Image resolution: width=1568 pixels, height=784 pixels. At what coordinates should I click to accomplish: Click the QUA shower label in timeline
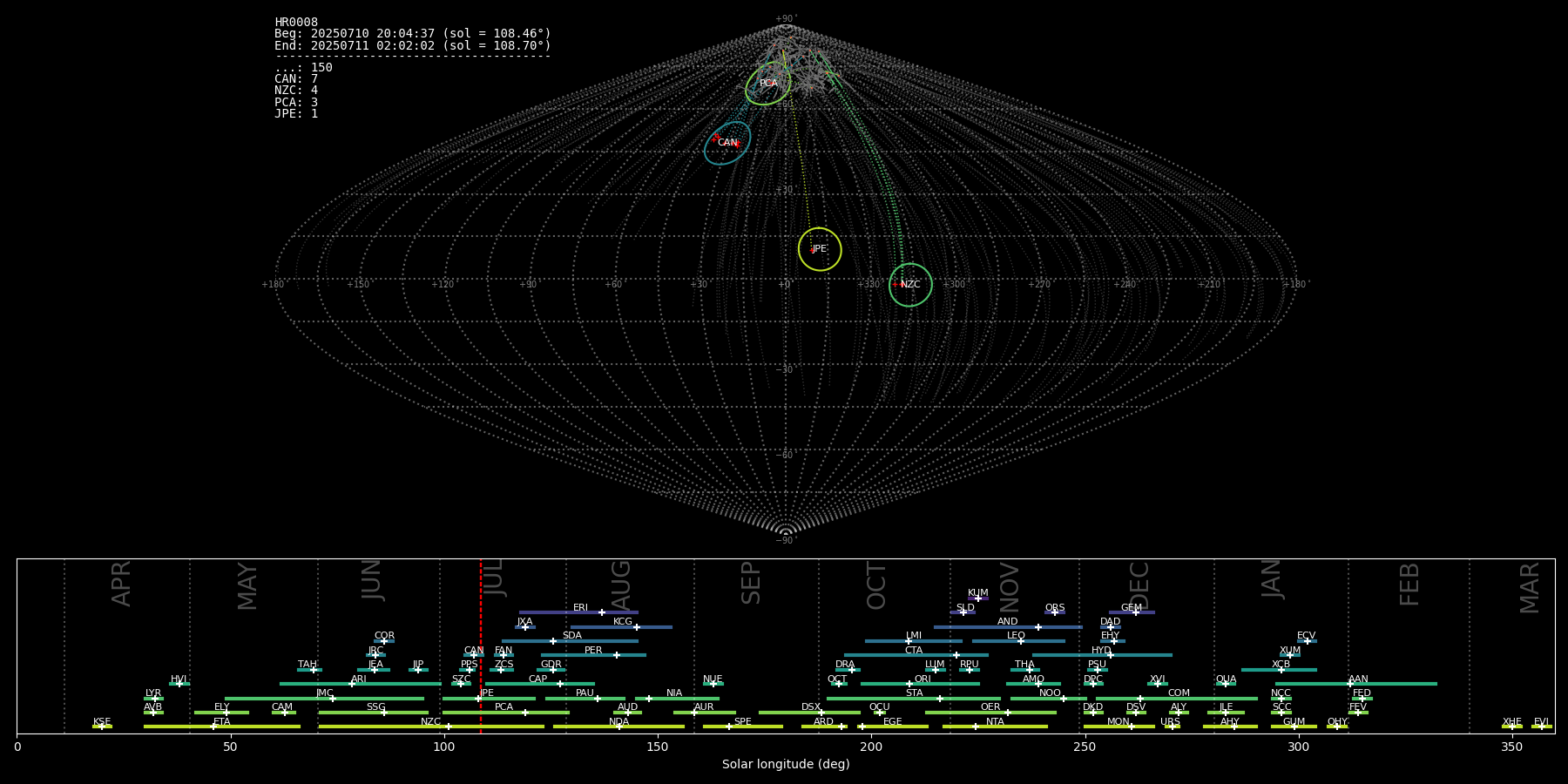tap(1226, 679)
